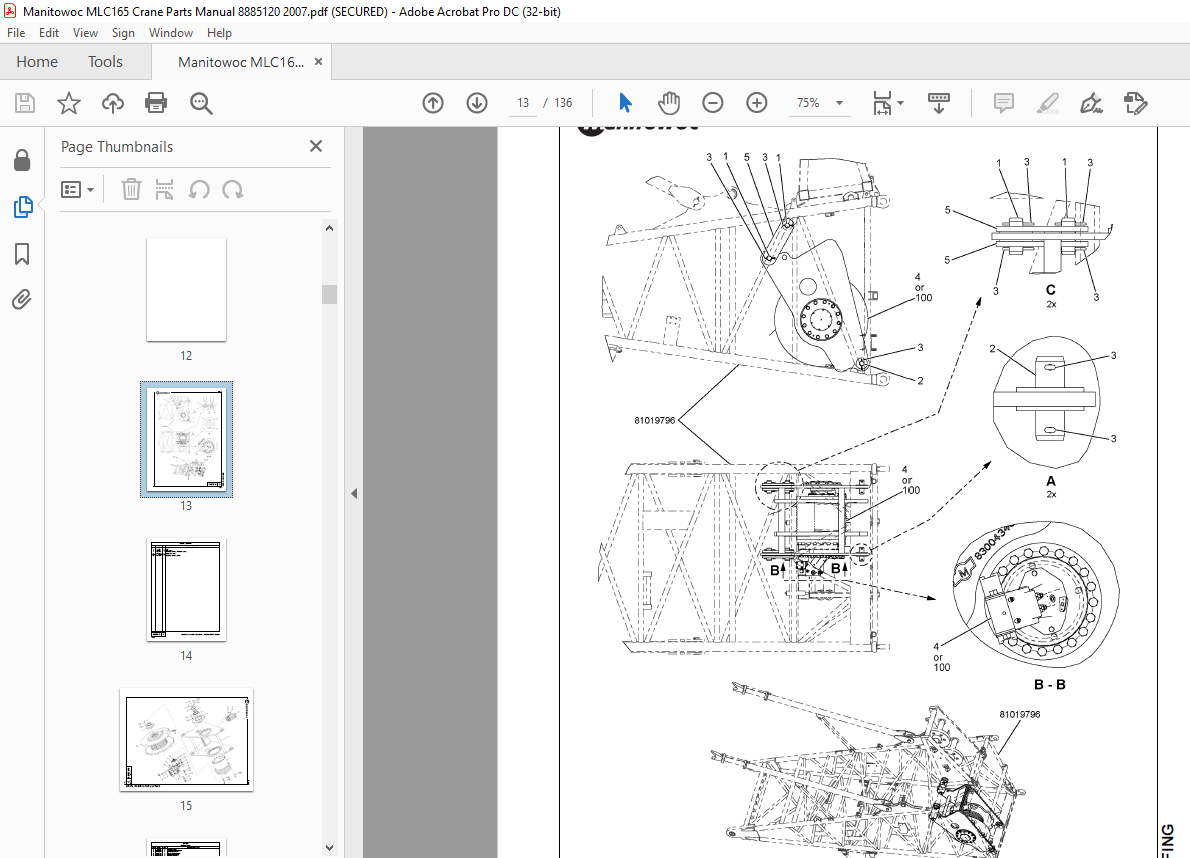Rotate page counterclockwise
The height and width of the screenshot is (858, 1190).
tap(199, 190)
